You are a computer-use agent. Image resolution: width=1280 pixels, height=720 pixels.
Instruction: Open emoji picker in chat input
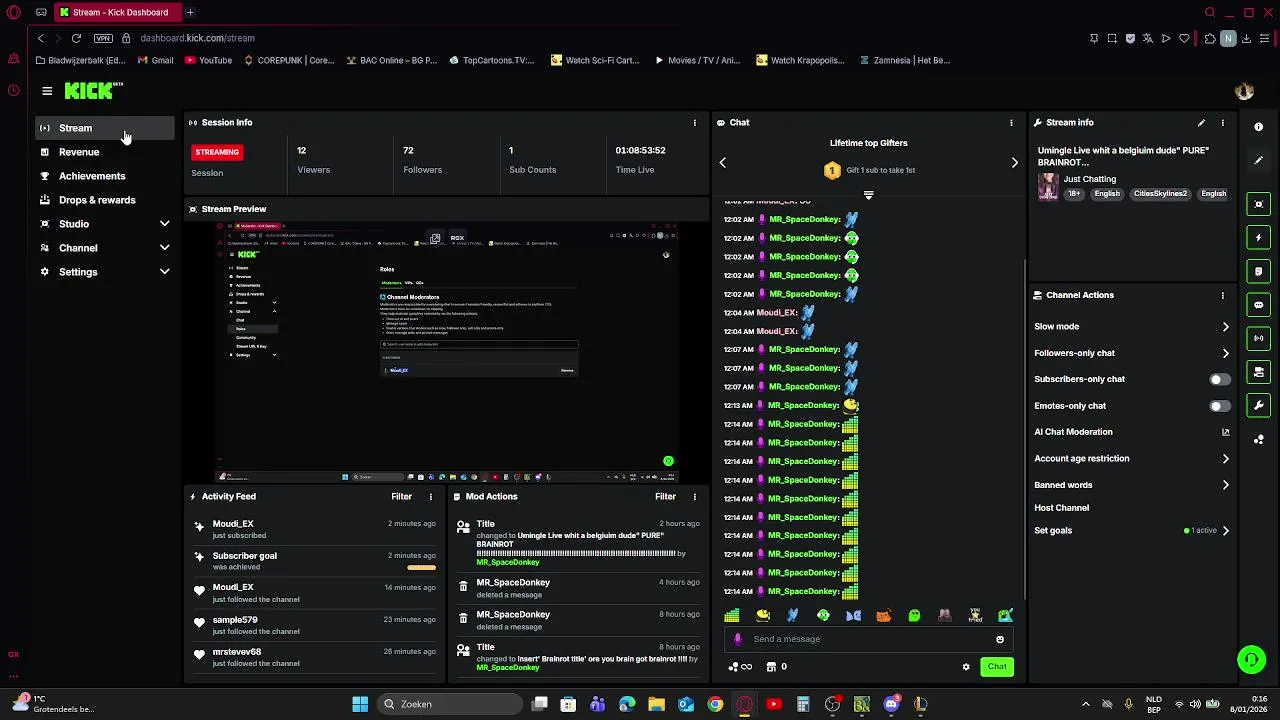[x=1000, y=640]
